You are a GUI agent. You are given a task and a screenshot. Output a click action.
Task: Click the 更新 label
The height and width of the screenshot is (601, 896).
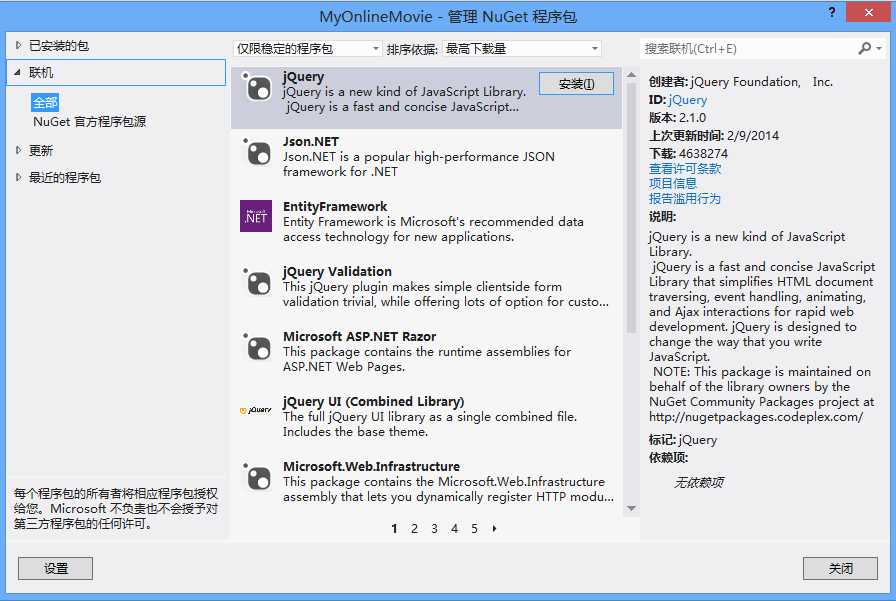tap(41, 150)
